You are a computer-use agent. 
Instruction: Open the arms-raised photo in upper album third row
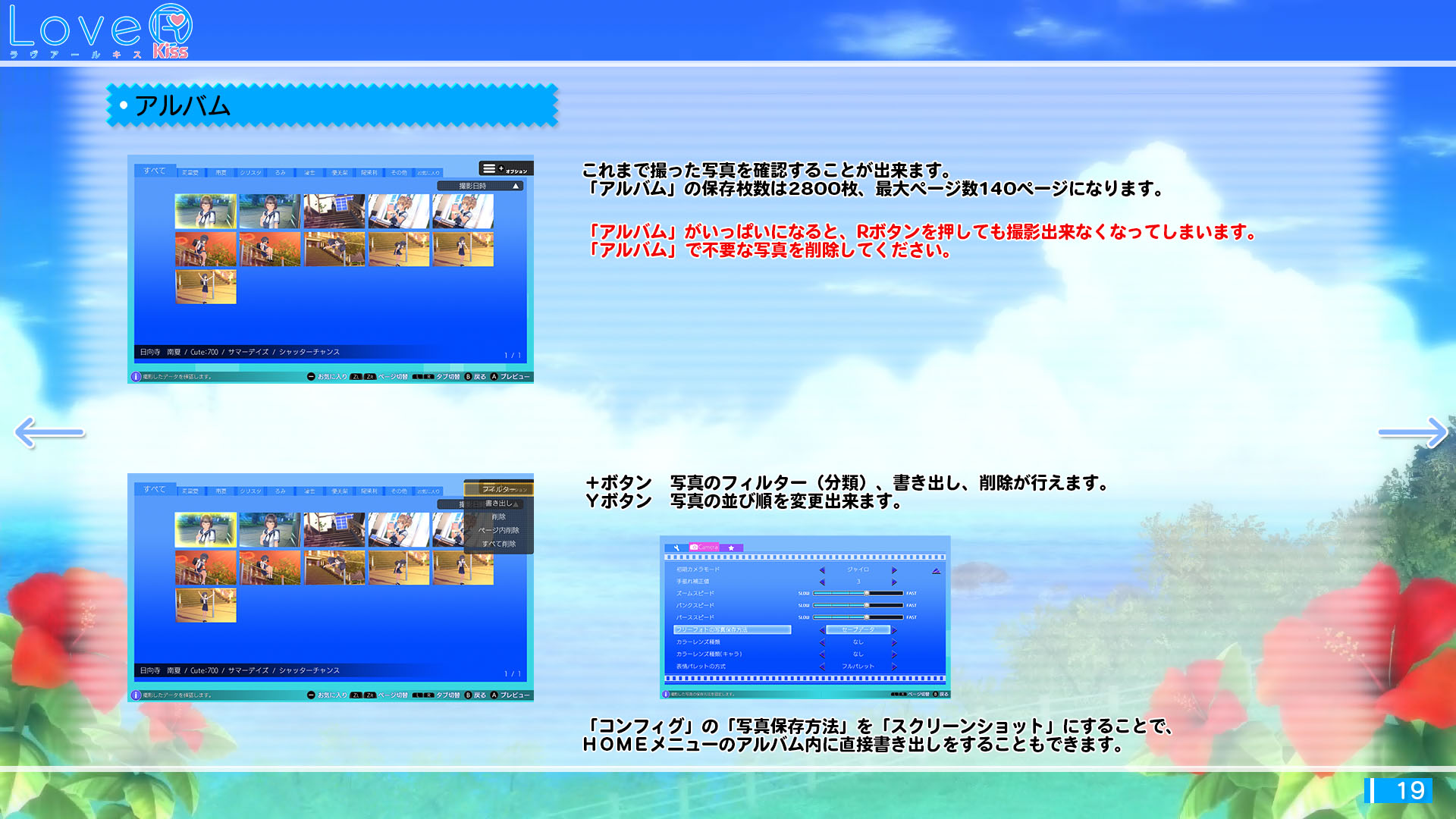(x=206, y=287)
